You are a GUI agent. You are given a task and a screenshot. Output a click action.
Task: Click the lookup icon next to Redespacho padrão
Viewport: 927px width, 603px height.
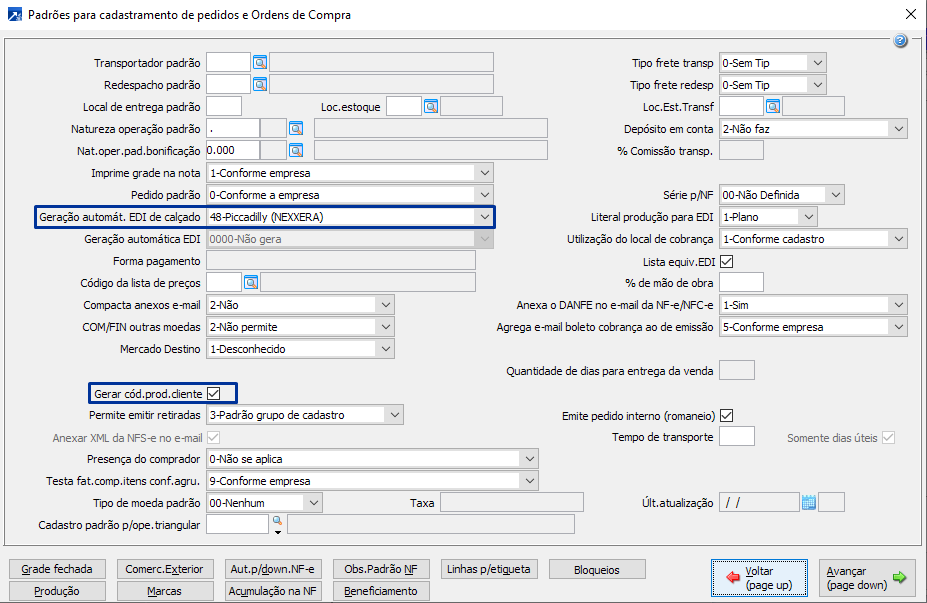pyautogui.click(x=260, y=84)
